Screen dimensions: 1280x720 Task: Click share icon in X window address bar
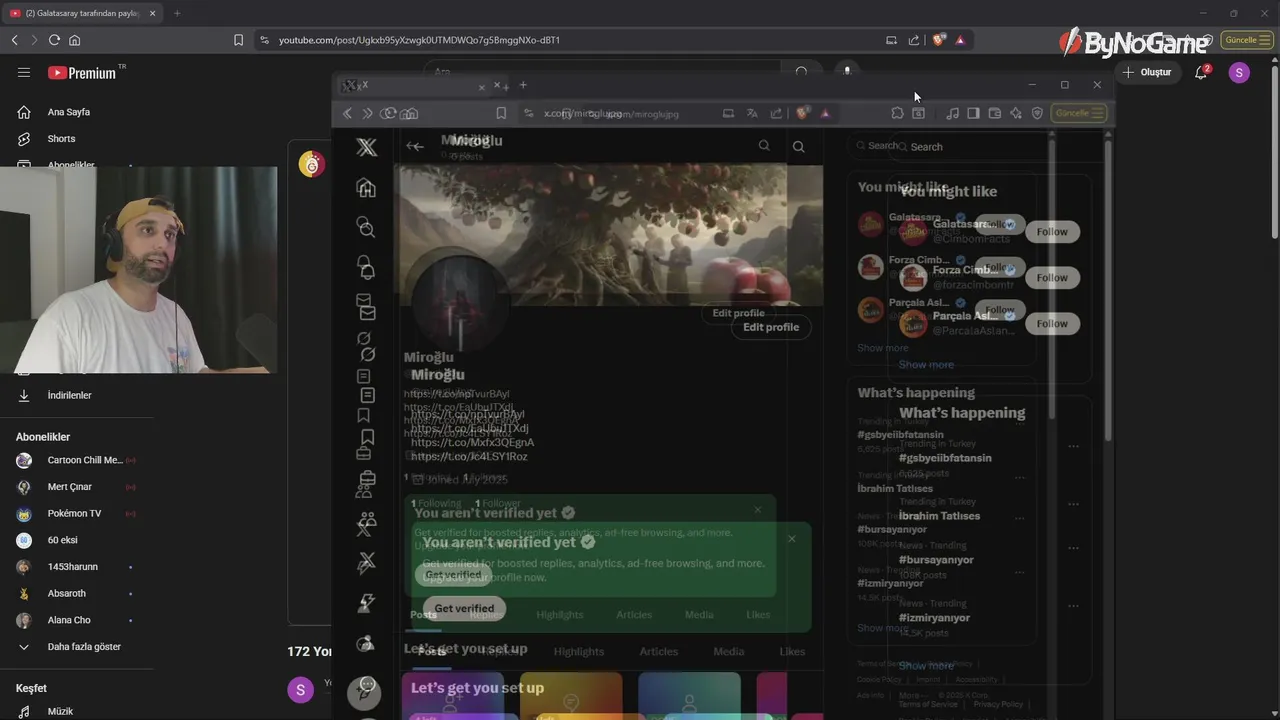pos(776,113)
